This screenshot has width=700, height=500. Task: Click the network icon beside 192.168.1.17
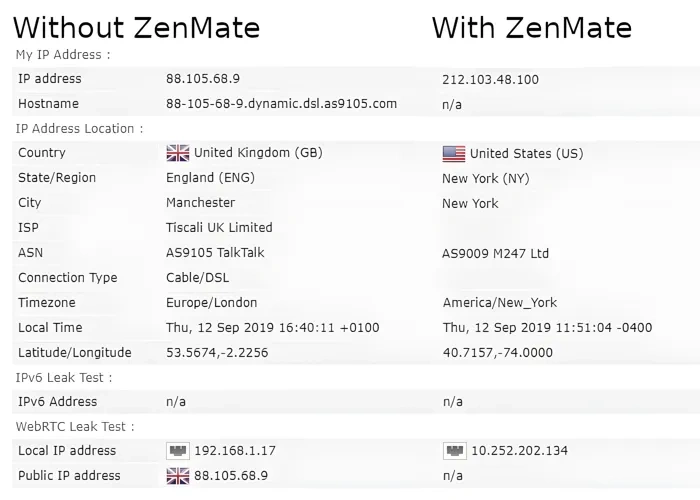[x=178, y=450]
